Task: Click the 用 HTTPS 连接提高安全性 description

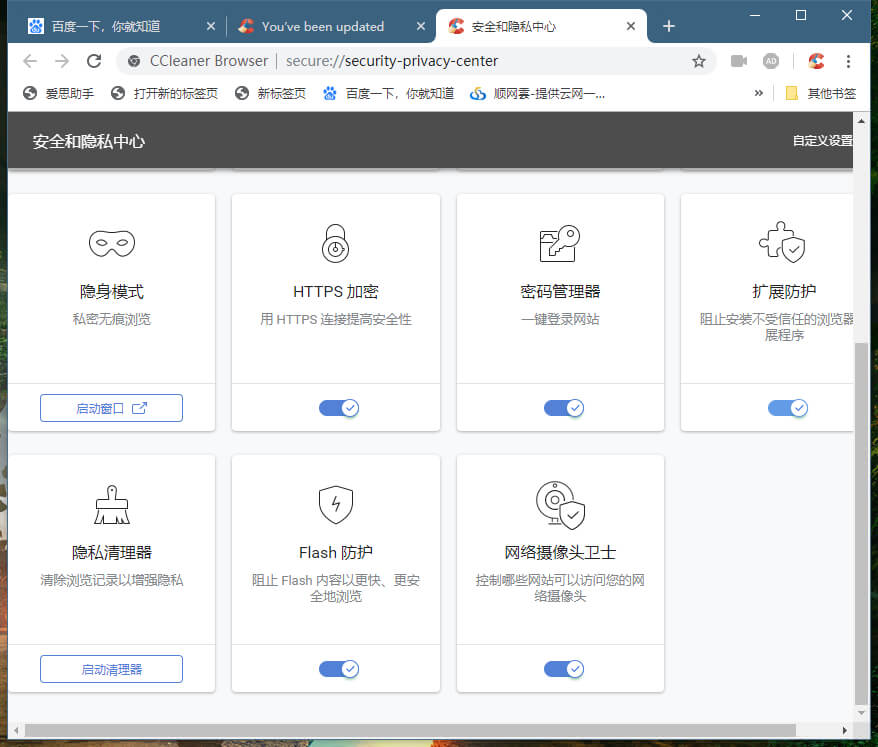Action: click(x=336, y=319)
